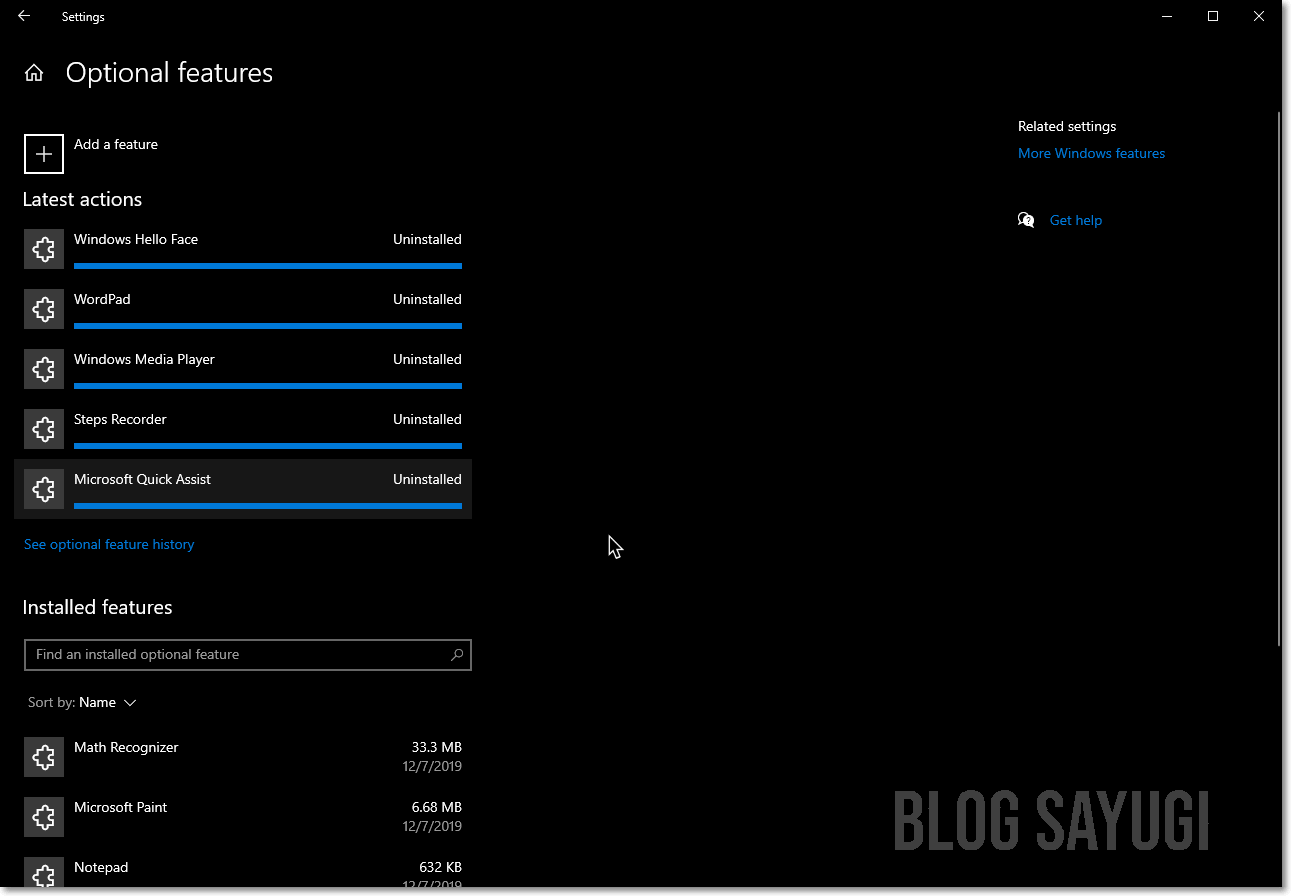This screenshot has width=1291, height=896.
Task: Click the plus icon to add feature
Action: pos(44,154)
